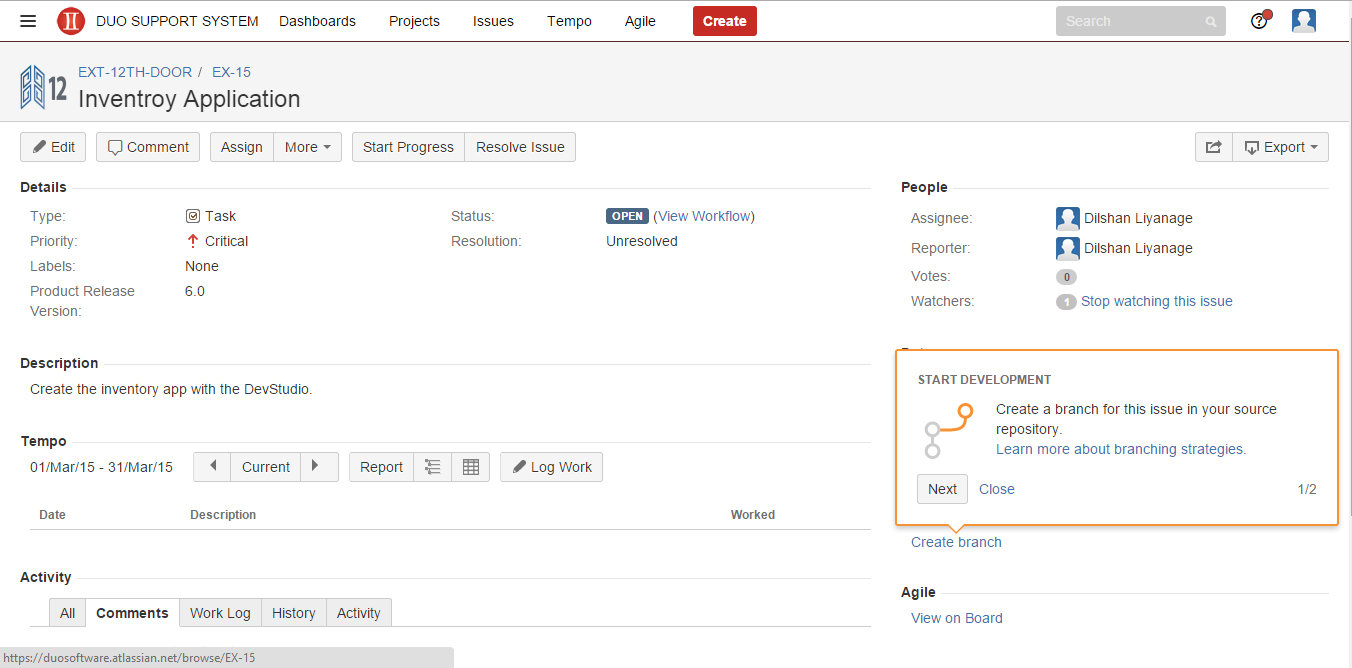Screen dimensions: 1352x668
Task: Click the Unresolved resolution value
Action: pyautogui.click(x=642, y=241)
